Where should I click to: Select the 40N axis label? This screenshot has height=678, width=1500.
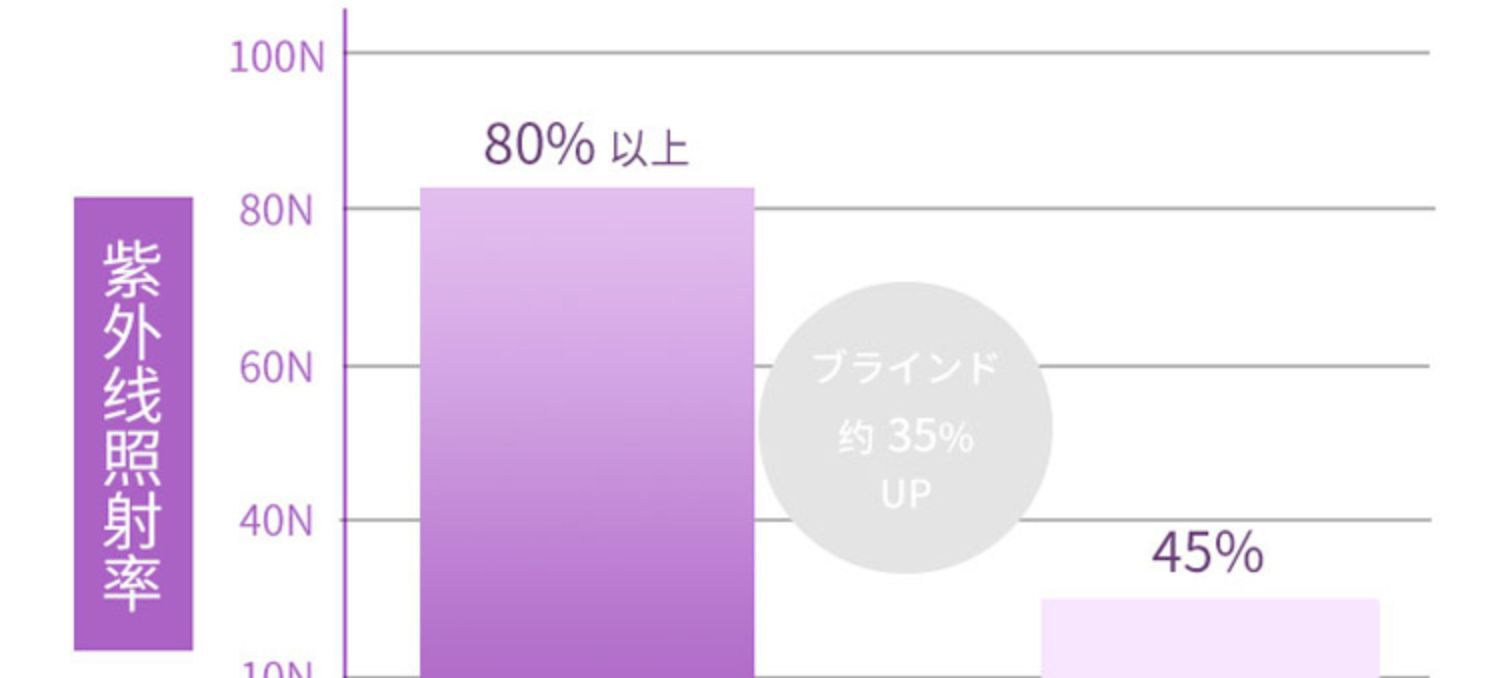click(276, 521)
